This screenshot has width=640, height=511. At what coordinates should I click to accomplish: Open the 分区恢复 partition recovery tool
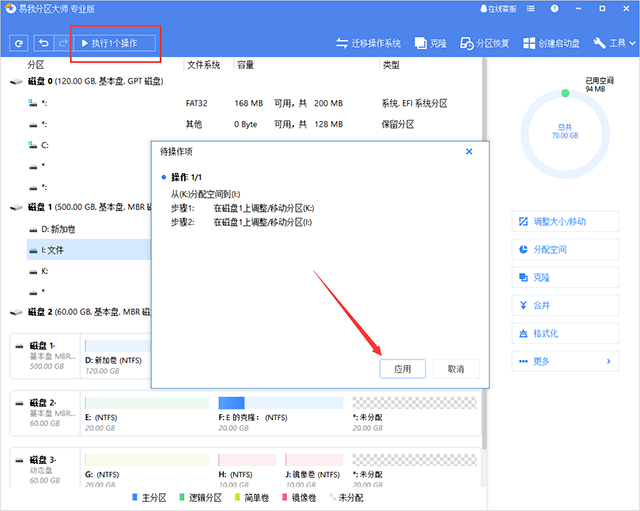pyautogui.click(x=486, y=44)
